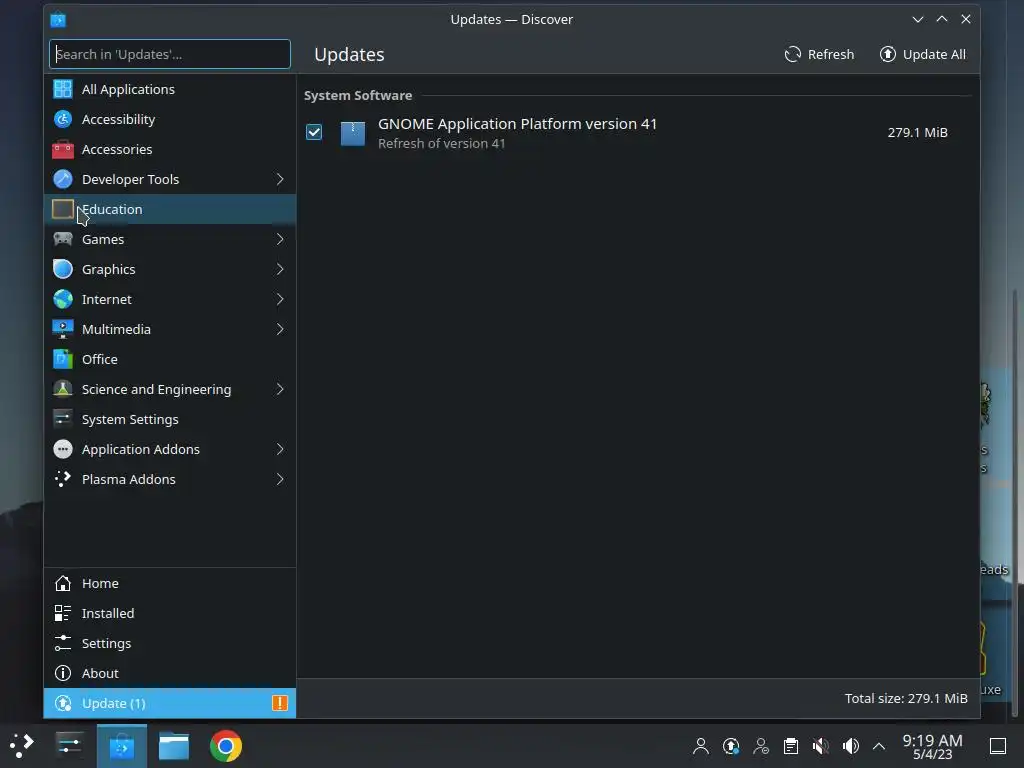Go to the Home page
Screen dimensions: 1024x768
170,583
